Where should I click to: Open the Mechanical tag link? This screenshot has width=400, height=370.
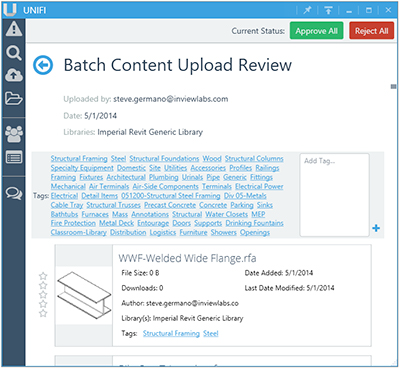tap(68, 186)
